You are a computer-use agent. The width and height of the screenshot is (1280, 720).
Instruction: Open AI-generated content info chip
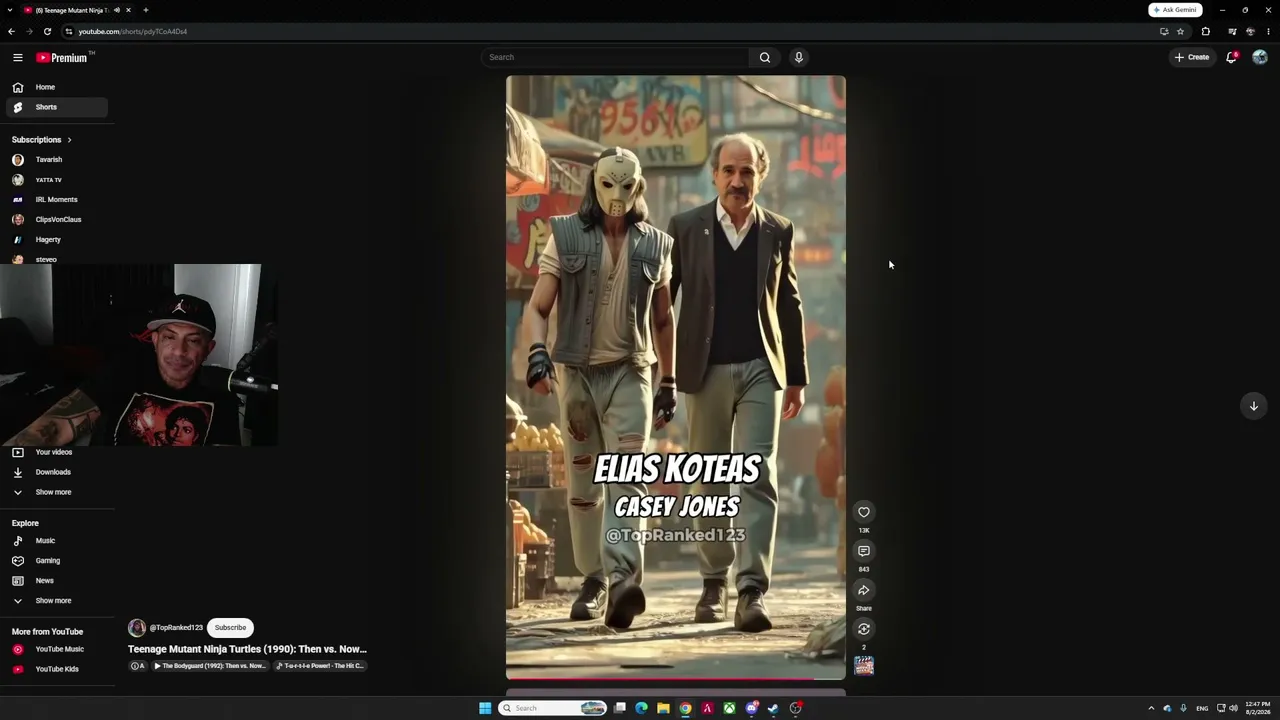137,666
